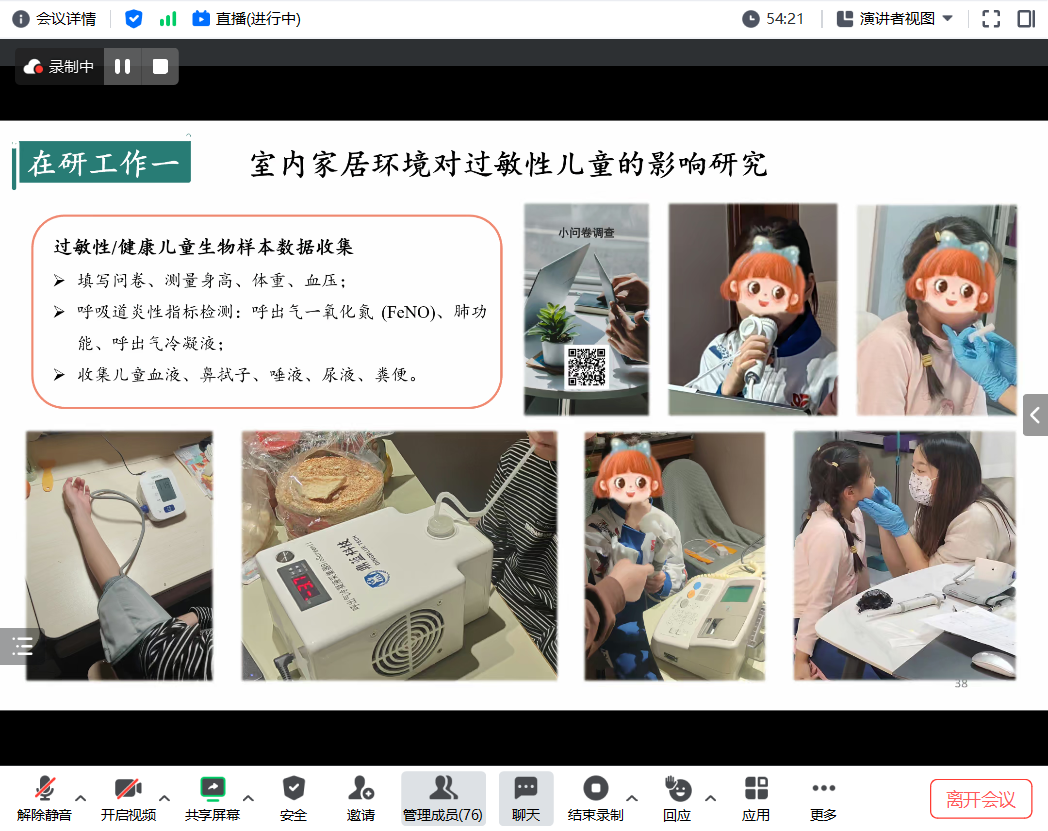Image resolution: width=1048 pixels, height=831 pixels.
Task: Open the 聊天 chat panel
Action: tap(526, 798)
